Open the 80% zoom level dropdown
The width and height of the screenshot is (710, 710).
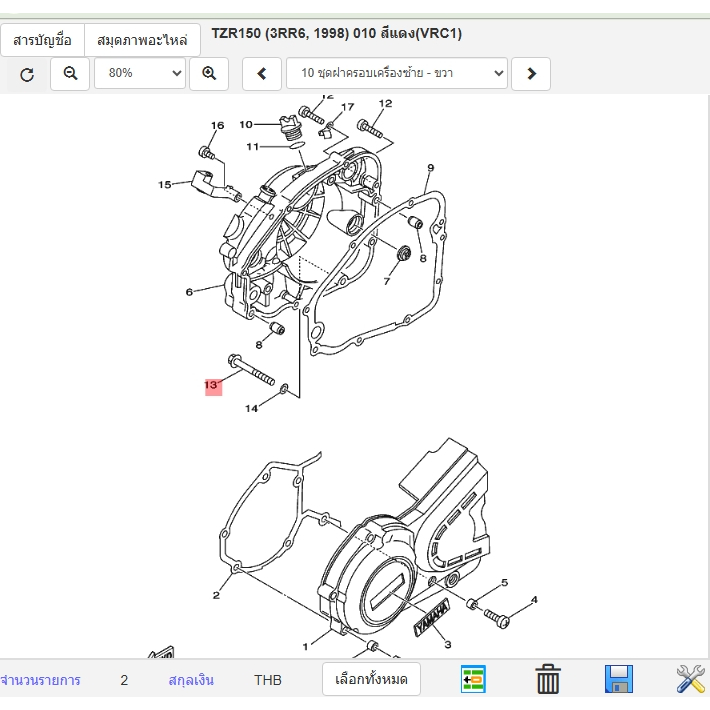tap(140, 74)
